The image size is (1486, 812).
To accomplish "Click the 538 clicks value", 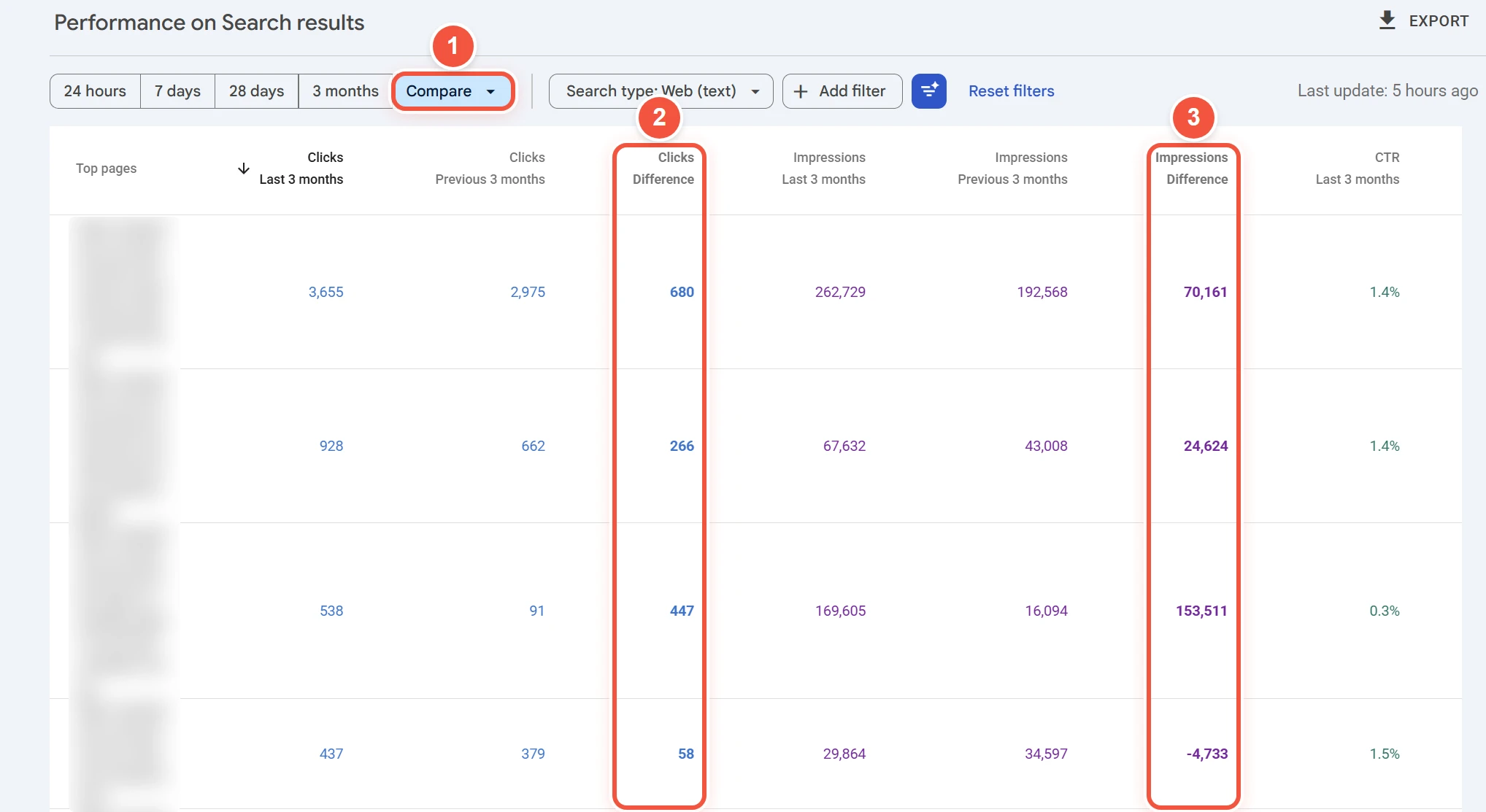I will pyautogui.click(x=331, y=611).
